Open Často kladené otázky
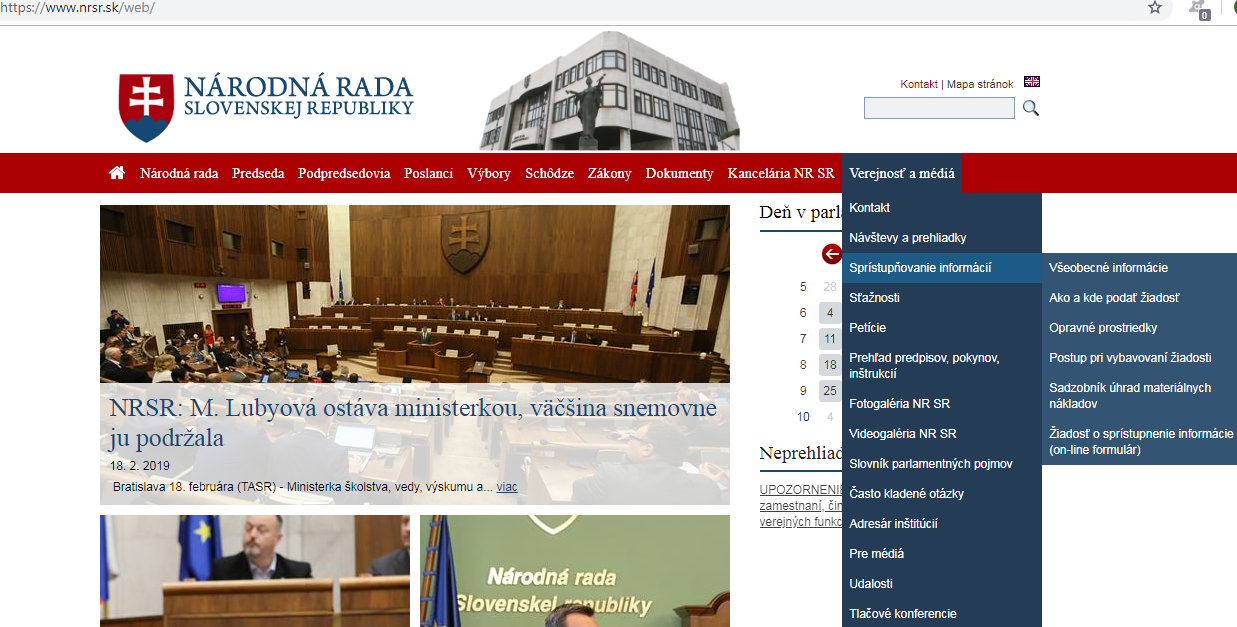 click(x=942, y=494)
